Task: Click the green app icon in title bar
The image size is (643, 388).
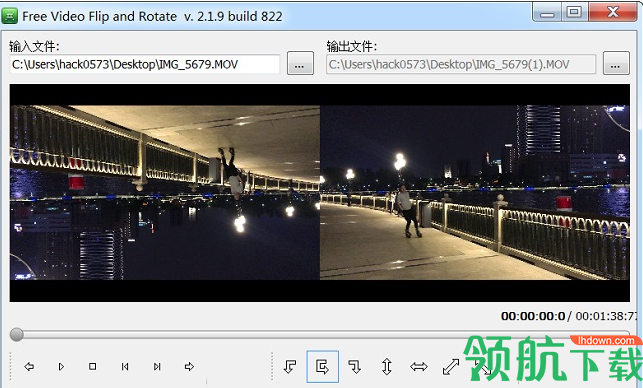Action: click(x=9, y=16)
